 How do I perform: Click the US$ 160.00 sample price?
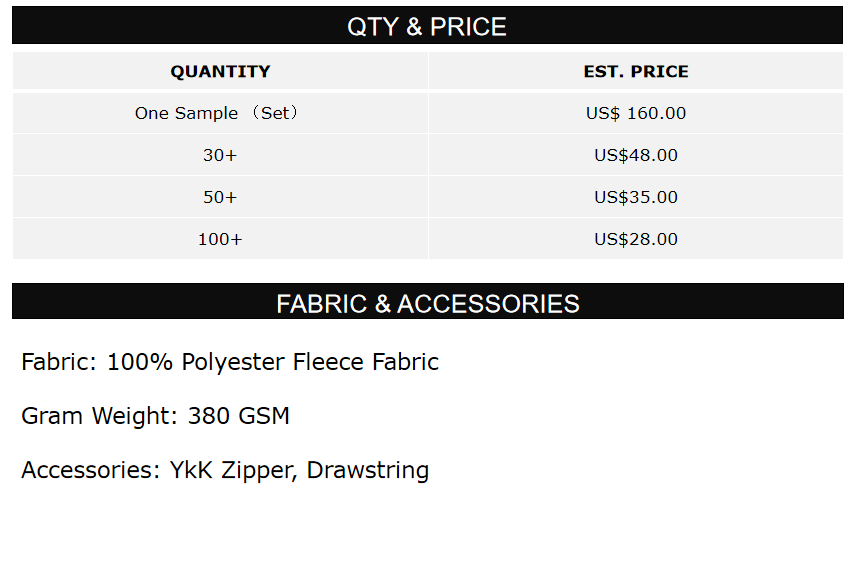click(636, 113)
